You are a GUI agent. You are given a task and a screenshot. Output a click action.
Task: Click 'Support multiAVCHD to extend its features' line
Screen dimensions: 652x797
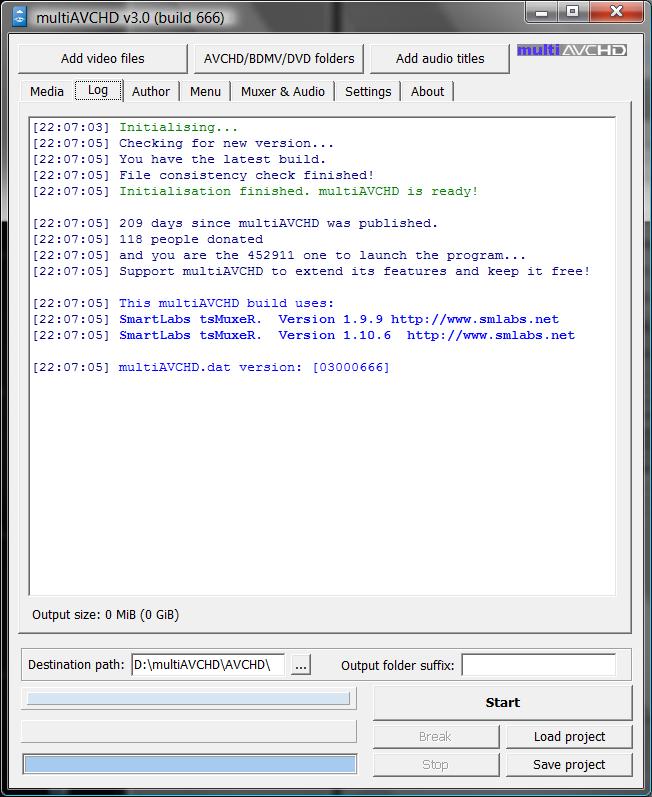click(x=311, y=271)
